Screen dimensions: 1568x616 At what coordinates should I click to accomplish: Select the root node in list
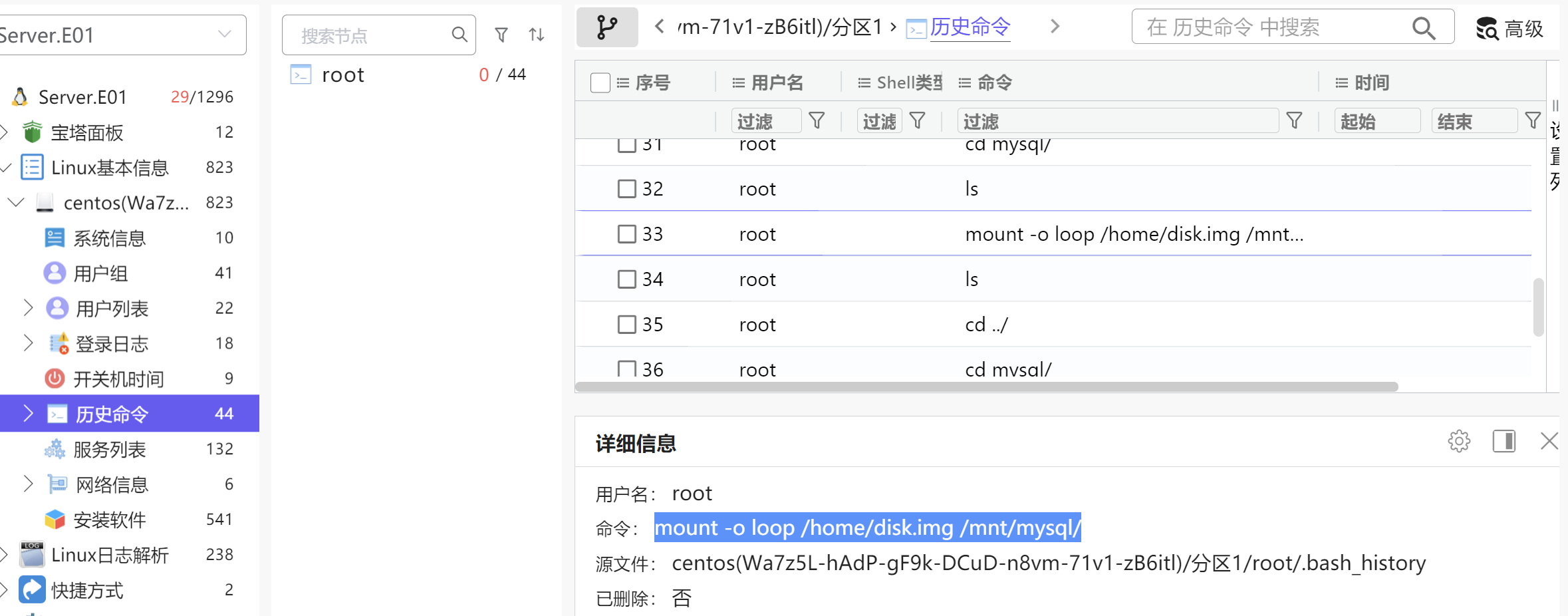pyautogui.click(x=342, y=75)
